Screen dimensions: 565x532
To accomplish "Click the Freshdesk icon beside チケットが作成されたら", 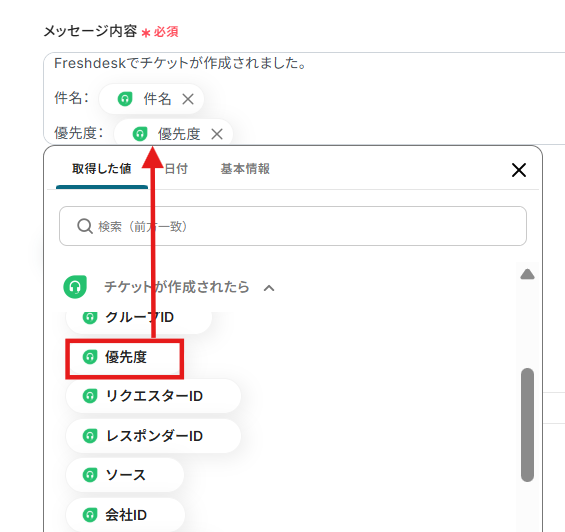I will (75, 287).
